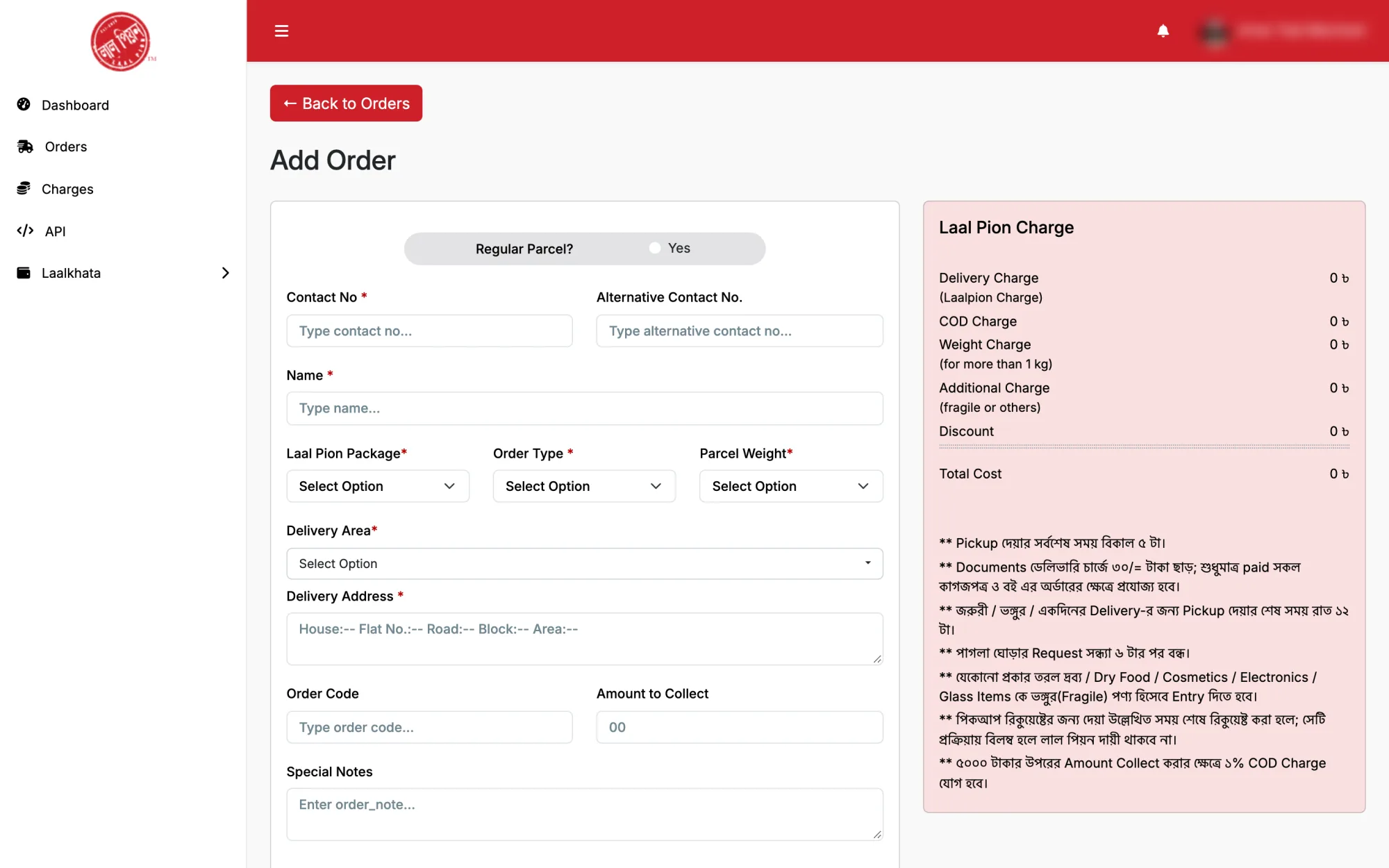This screenshot has width=1389, height=868.
Task: Click the Add Order heading
Action: tap(333, 160)
